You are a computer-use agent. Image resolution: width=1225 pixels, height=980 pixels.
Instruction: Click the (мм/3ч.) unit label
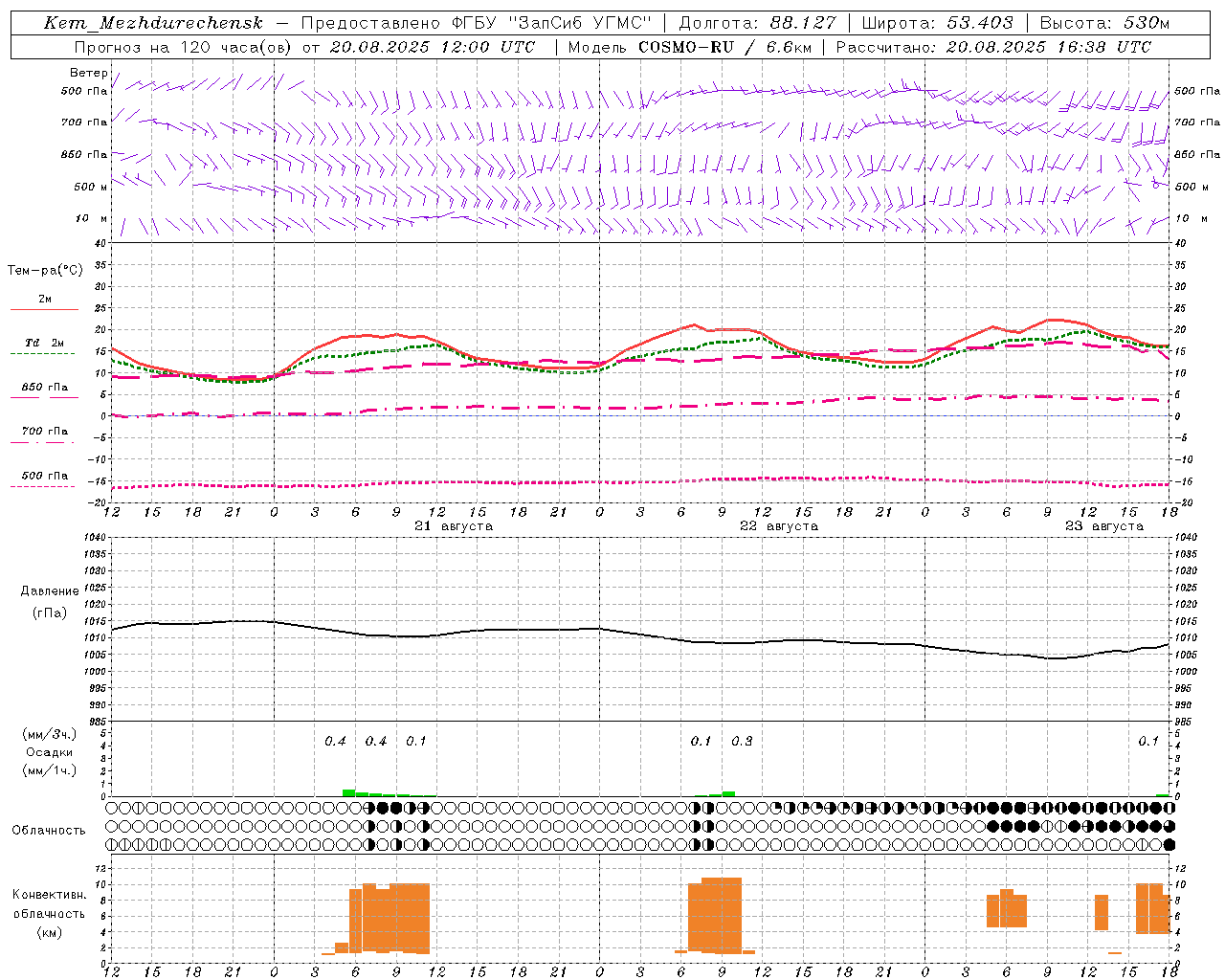(50, 734)
